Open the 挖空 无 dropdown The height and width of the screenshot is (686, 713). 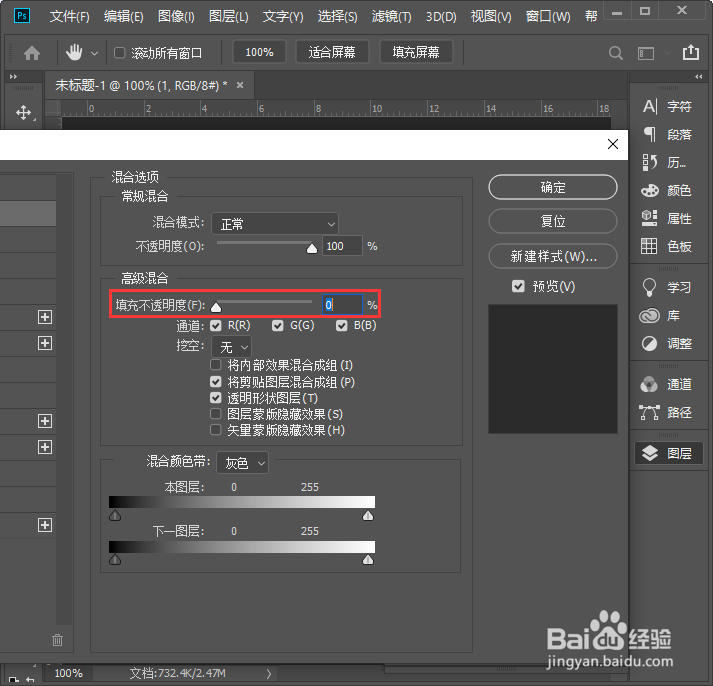point(231,347)
